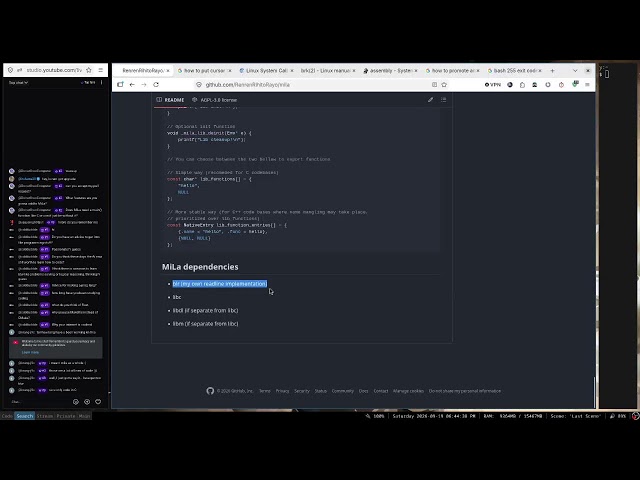Open the Security footer link
Viewport: 640px width, 480px height.
pos(302,391)
